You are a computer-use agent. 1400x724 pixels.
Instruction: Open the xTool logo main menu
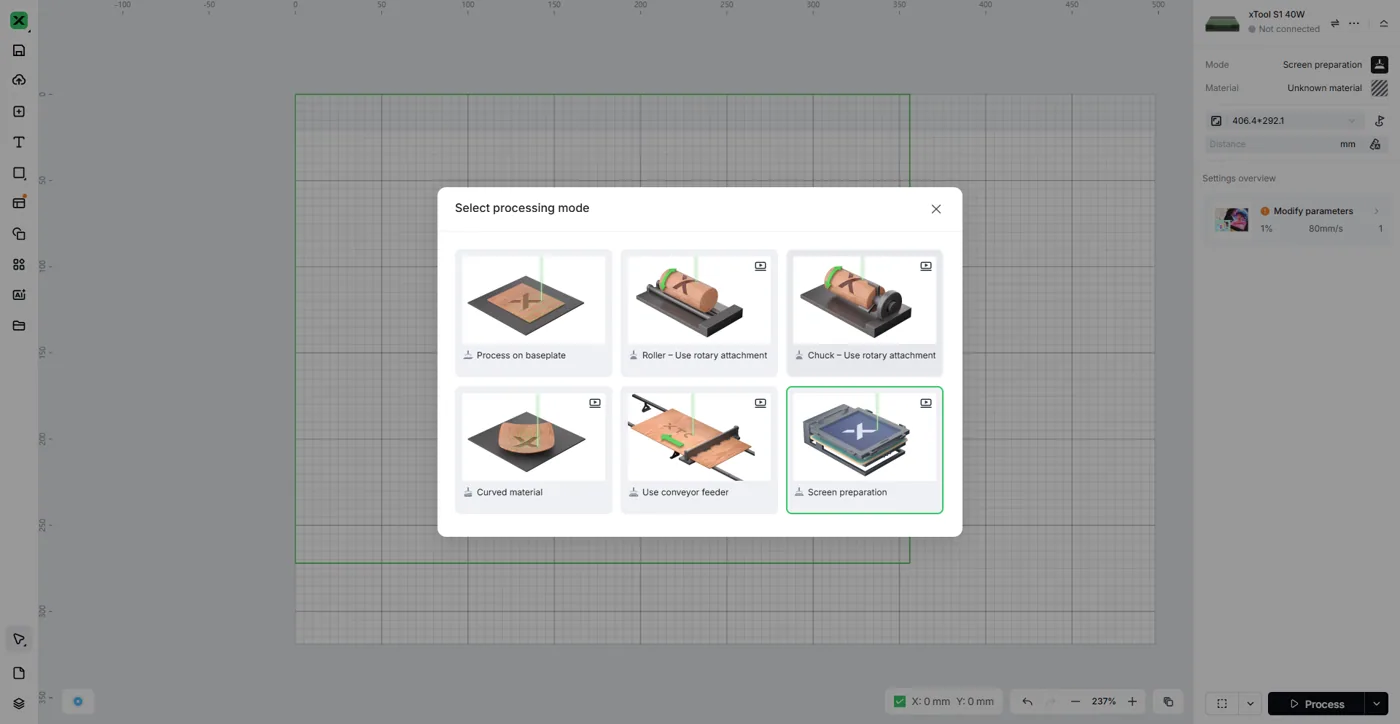19,20
